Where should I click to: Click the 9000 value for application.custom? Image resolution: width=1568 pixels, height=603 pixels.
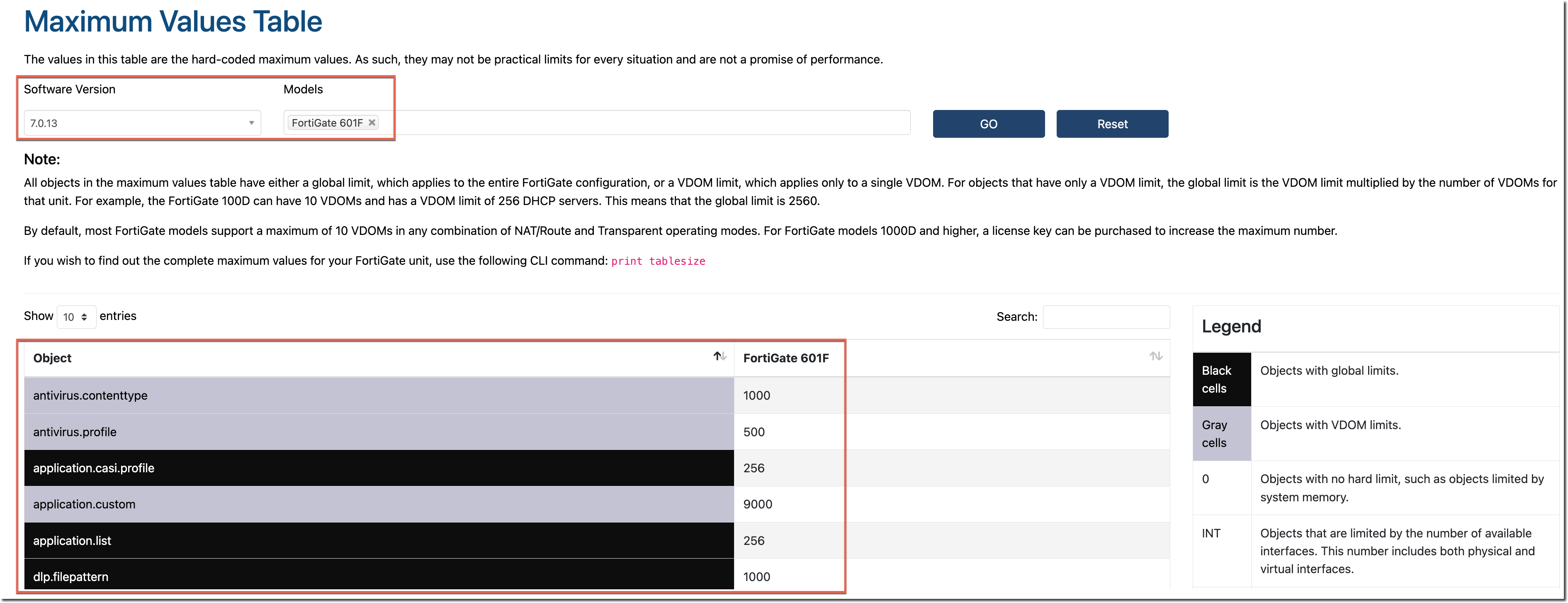pyautogui.click(x=757, y=504)
